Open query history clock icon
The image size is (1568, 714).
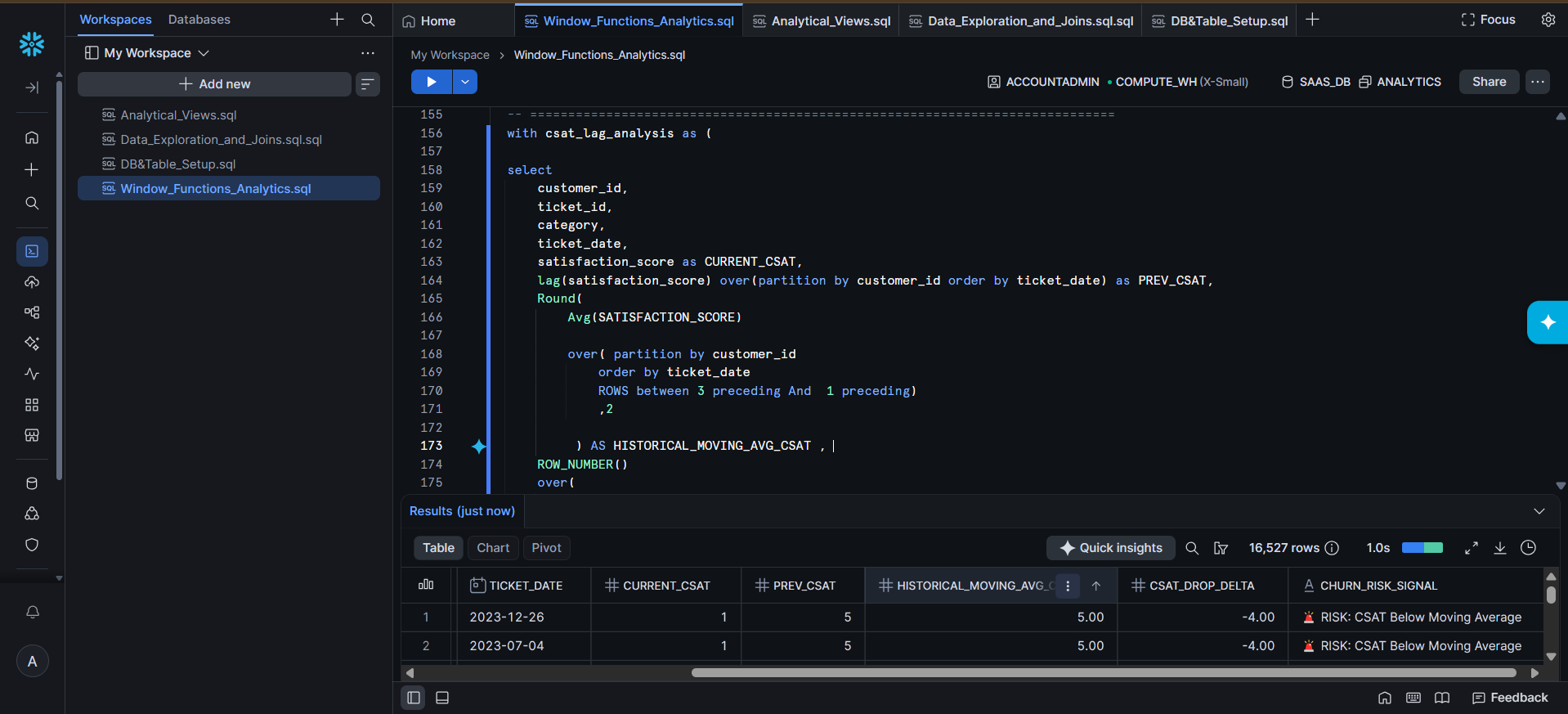tap(1529, 548)
